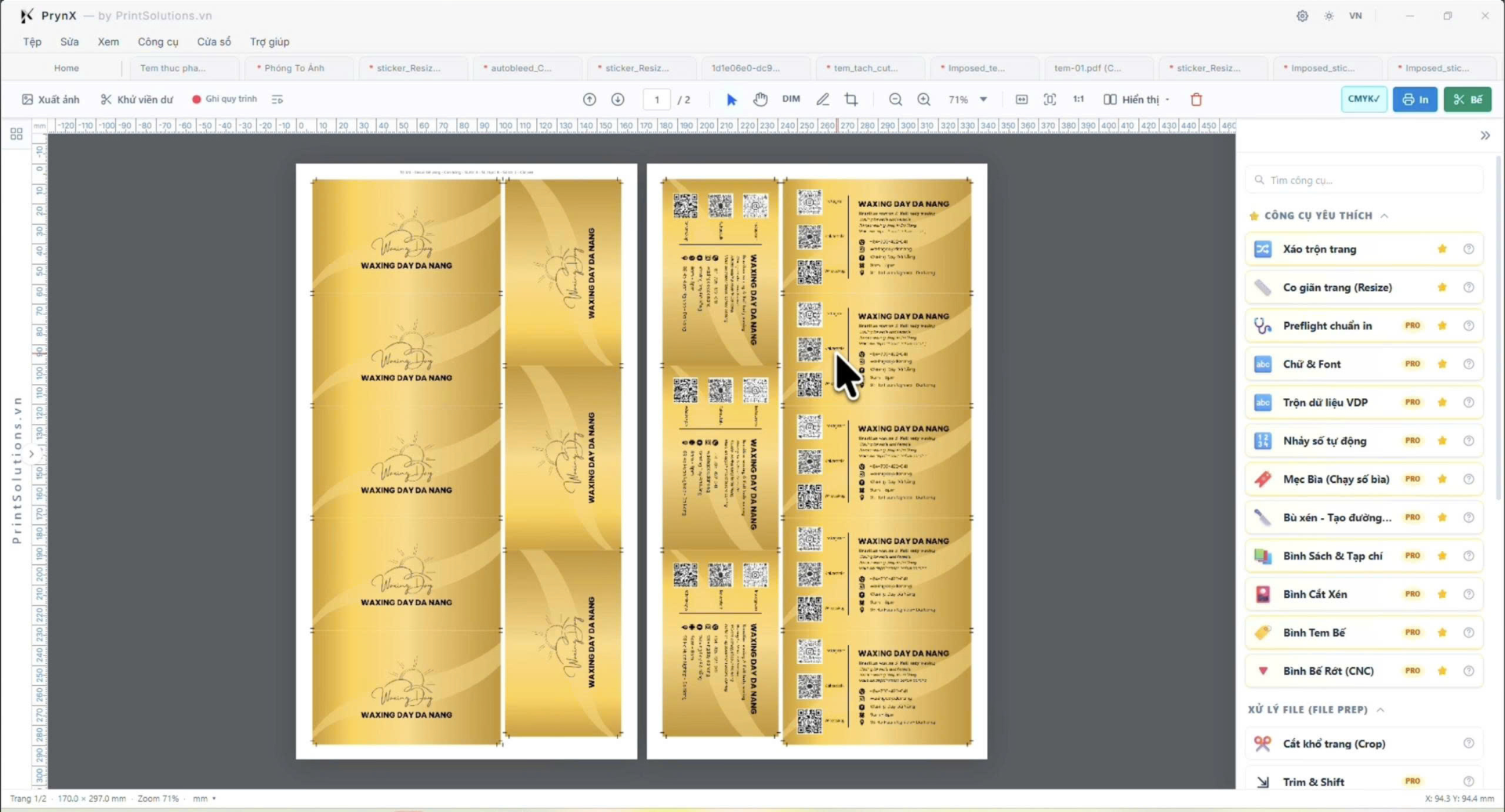Go to the previous page arrow

(x=589, y=100)
